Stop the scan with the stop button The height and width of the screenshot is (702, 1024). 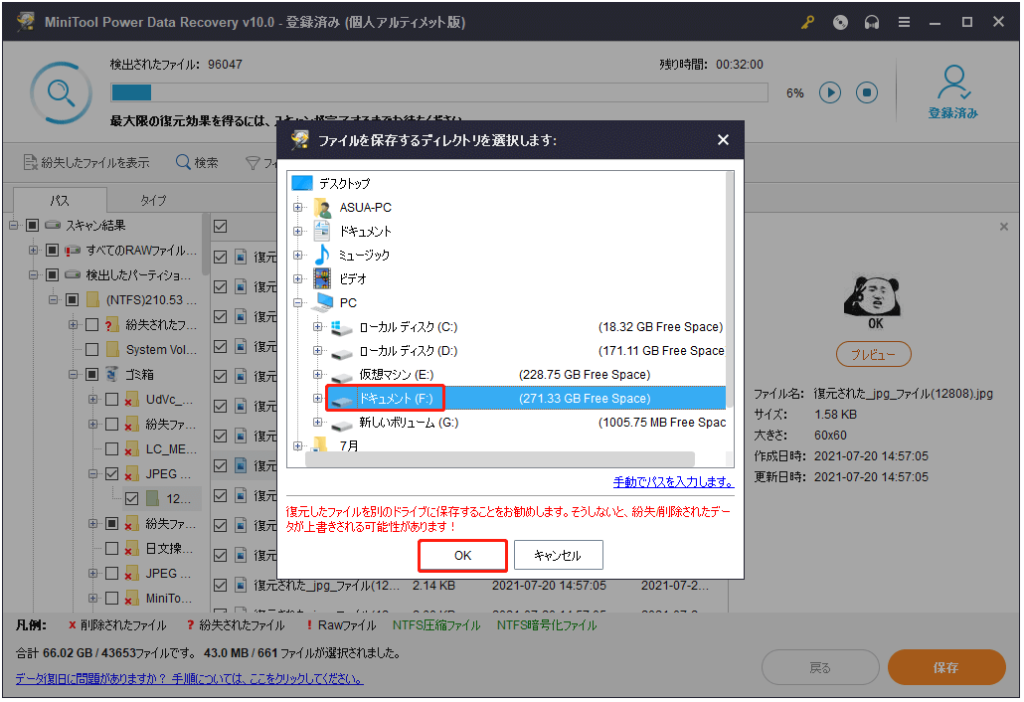866,93
